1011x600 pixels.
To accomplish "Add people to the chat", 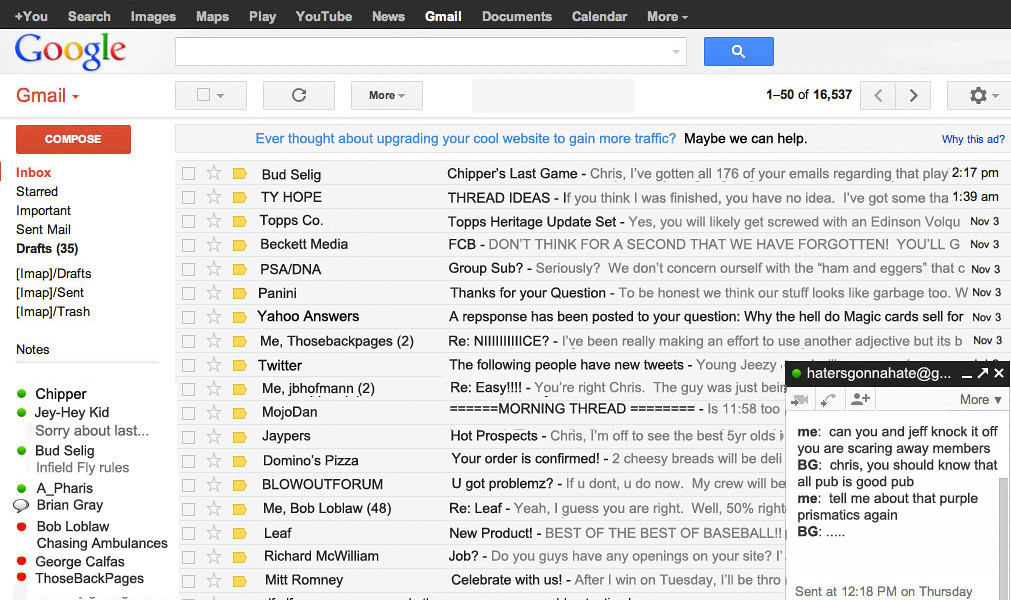I will pos(860,399).
